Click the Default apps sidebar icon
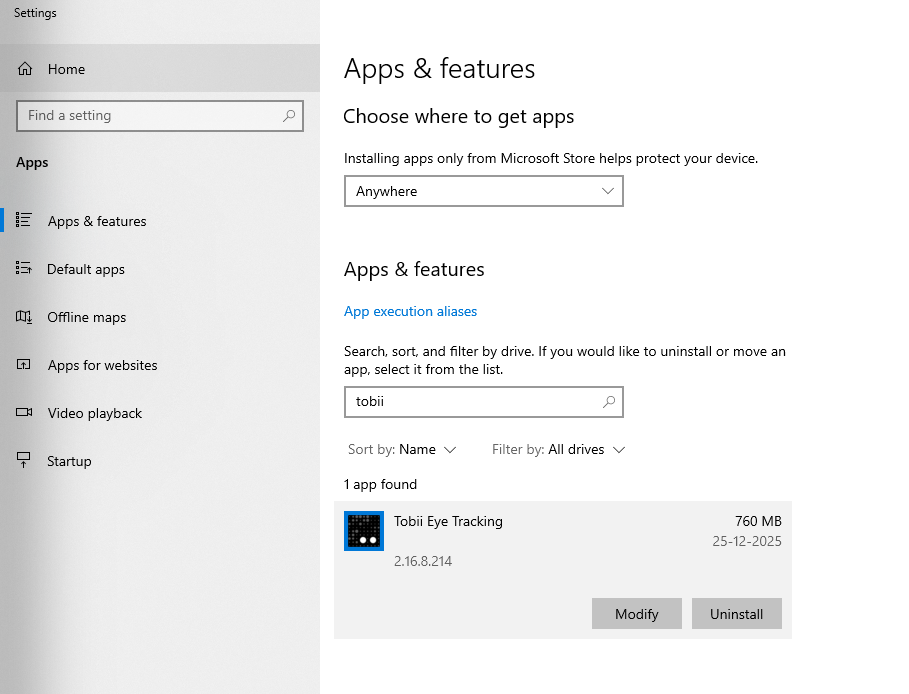 [24, 268]
